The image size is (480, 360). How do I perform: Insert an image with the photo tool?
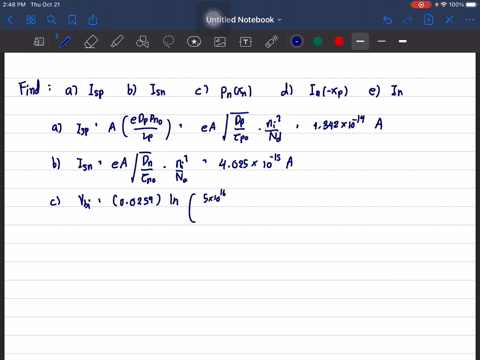(220, 42)
